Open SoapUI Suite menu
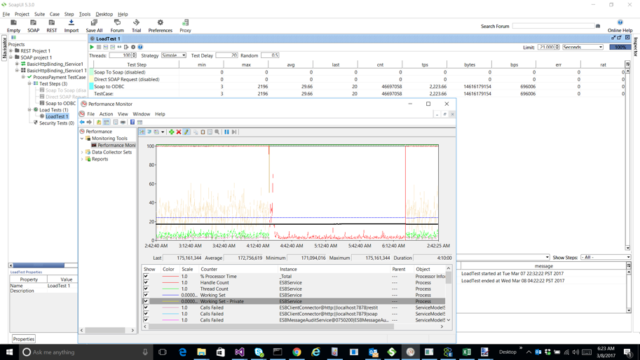 tap(40, 14)
